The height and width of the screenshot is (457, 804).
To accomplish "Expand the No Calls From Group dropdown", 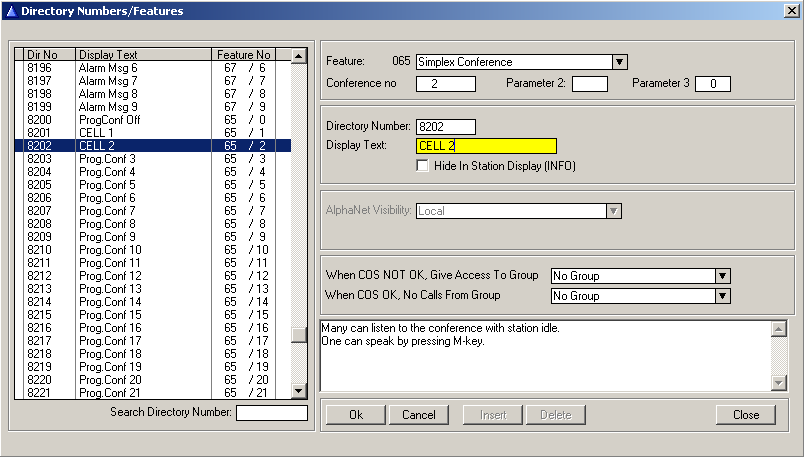I will coord(723,296).
